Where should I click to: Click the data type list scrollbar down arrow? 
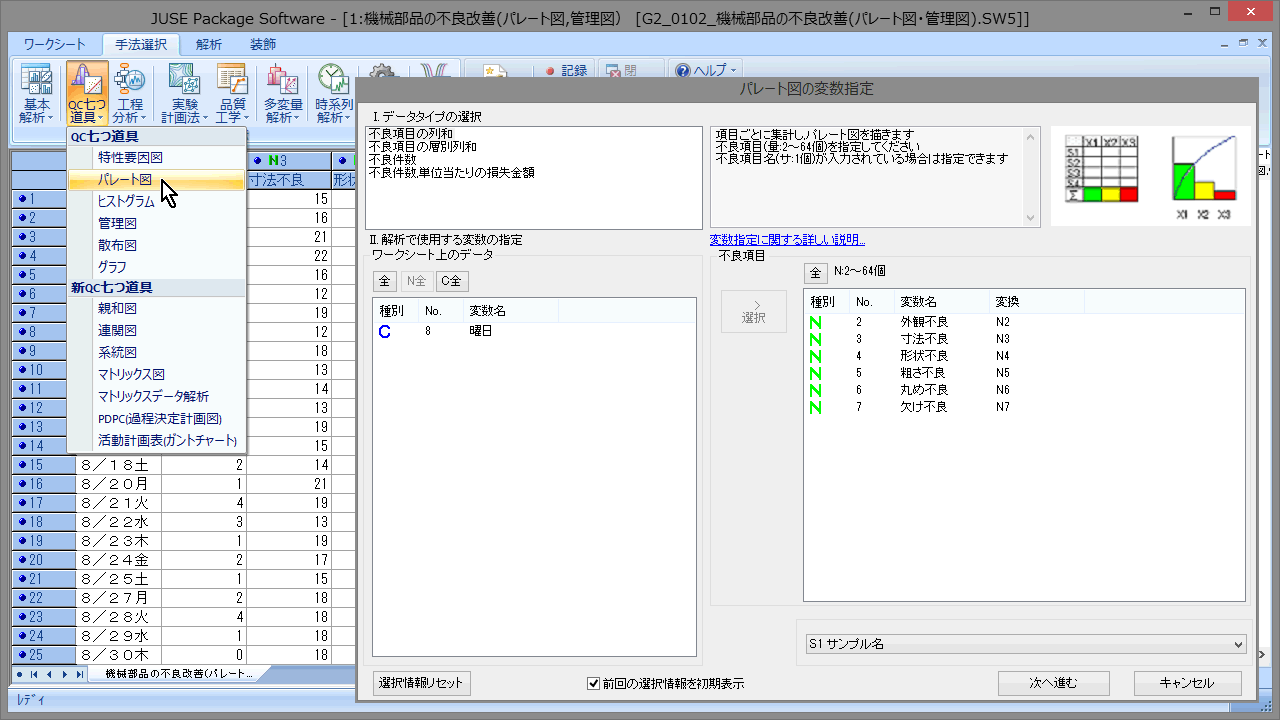point(1032,219)
